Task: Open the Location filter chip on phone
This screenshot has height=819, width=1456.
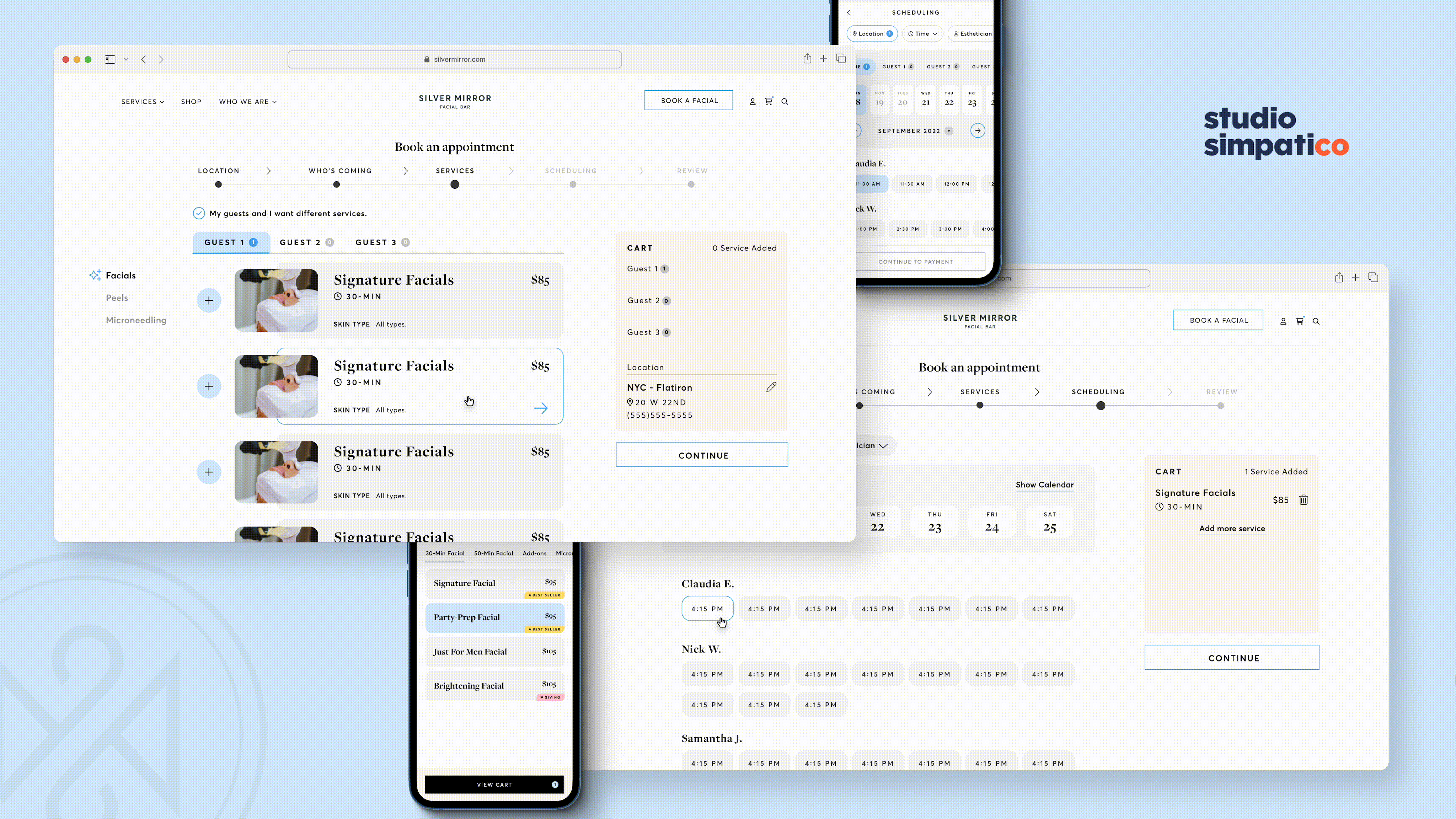Action: (872, 34)
